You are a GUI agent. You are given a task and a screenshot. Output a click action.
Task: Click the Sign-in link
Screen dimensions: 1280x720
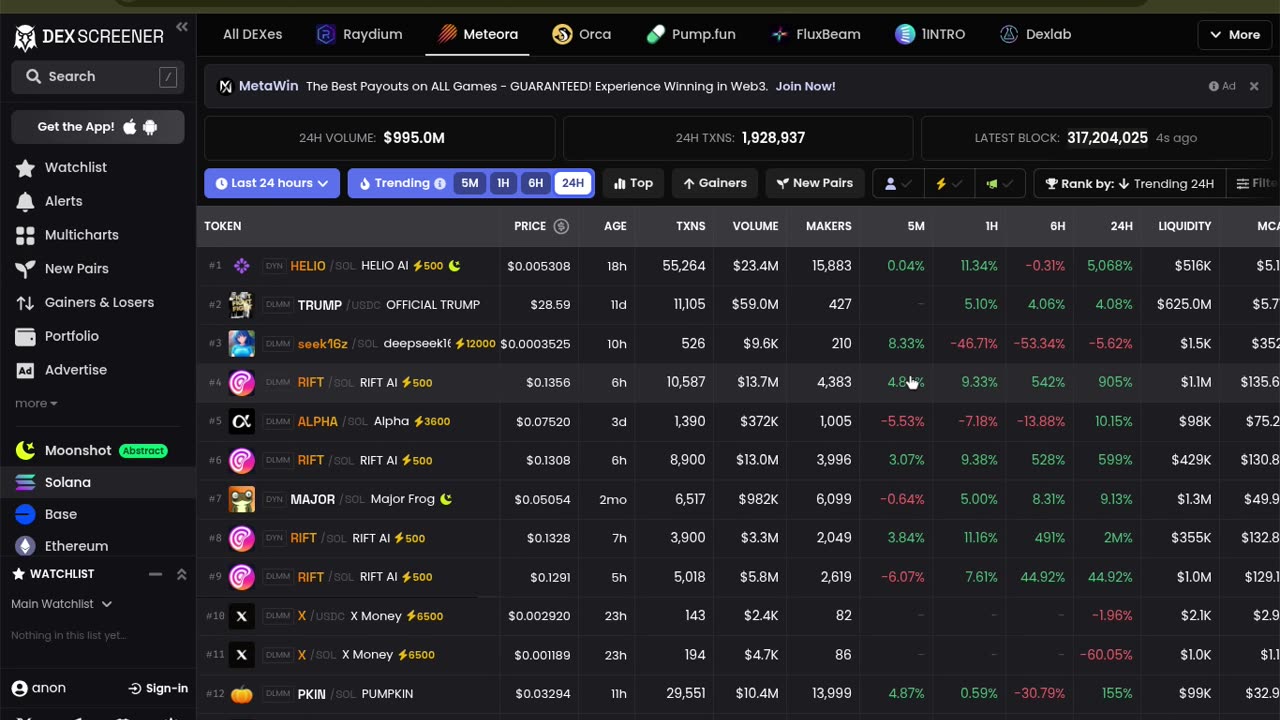(x=158, y=688)
